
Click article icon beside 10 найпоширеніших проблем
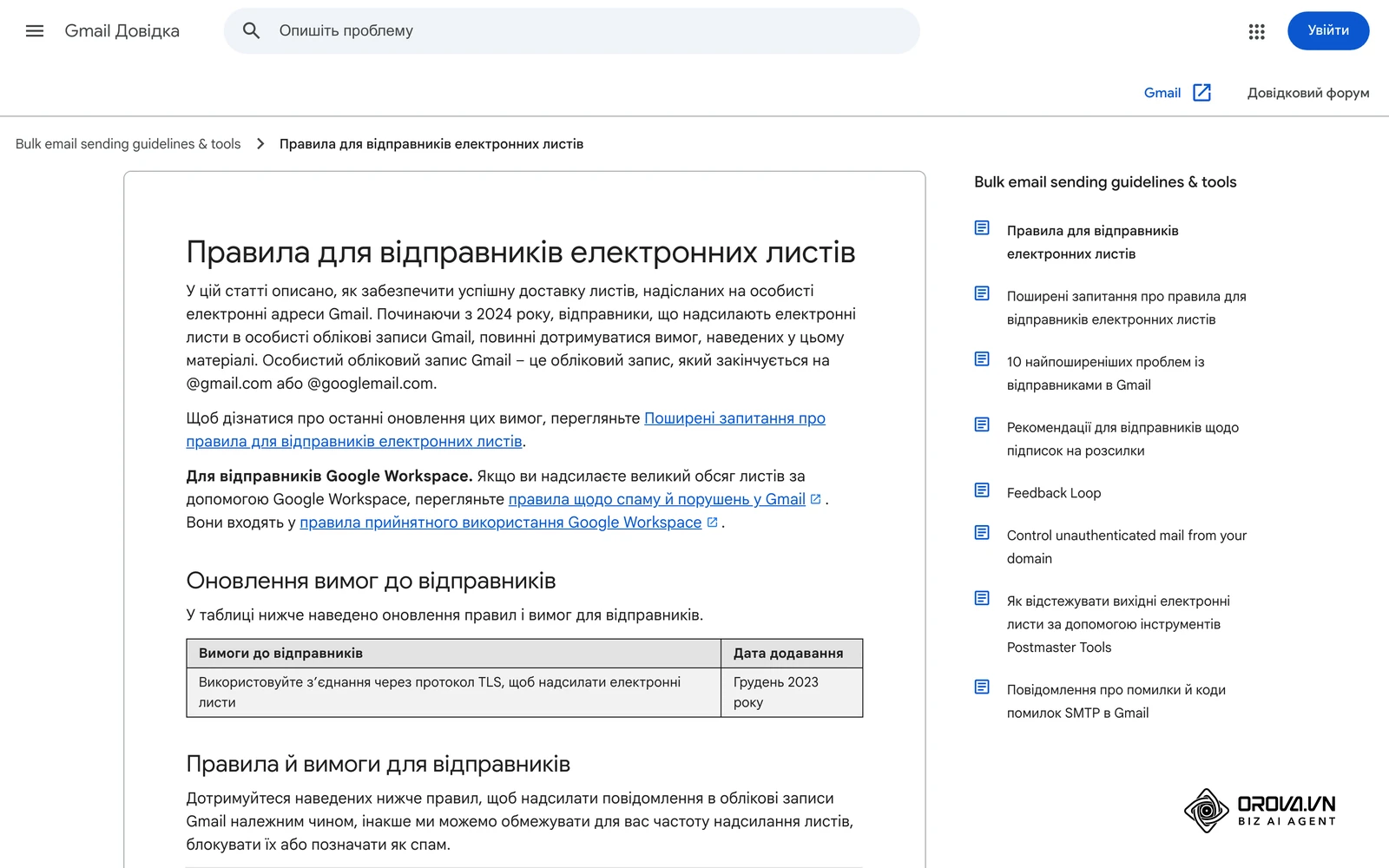click(982, 359)
